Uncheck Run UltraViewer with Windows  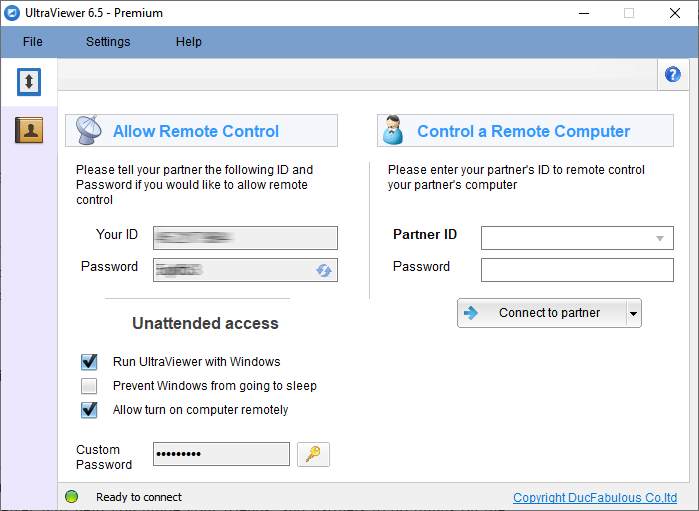(90, 362)
